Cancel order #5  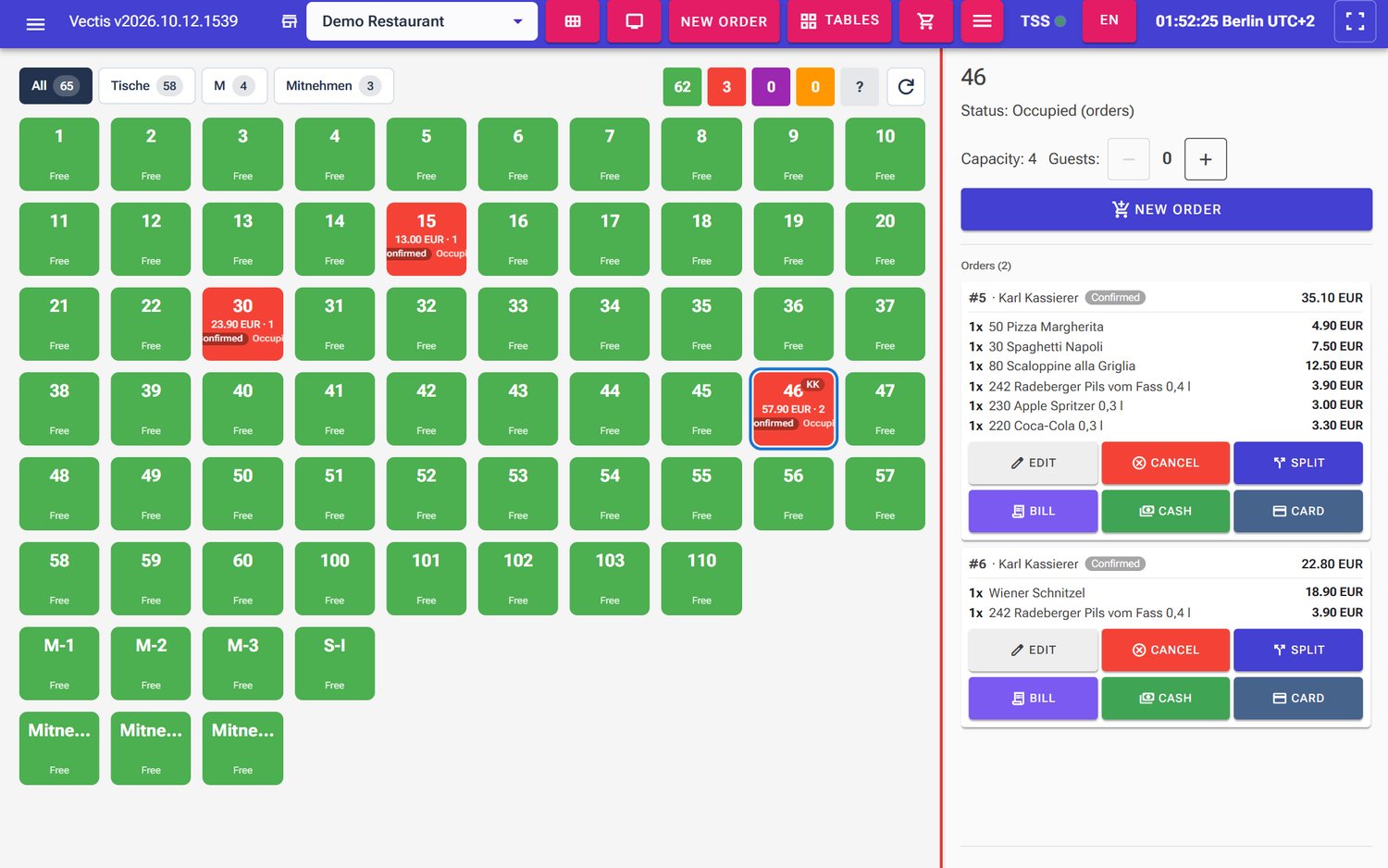click(x=1165, y=463)
